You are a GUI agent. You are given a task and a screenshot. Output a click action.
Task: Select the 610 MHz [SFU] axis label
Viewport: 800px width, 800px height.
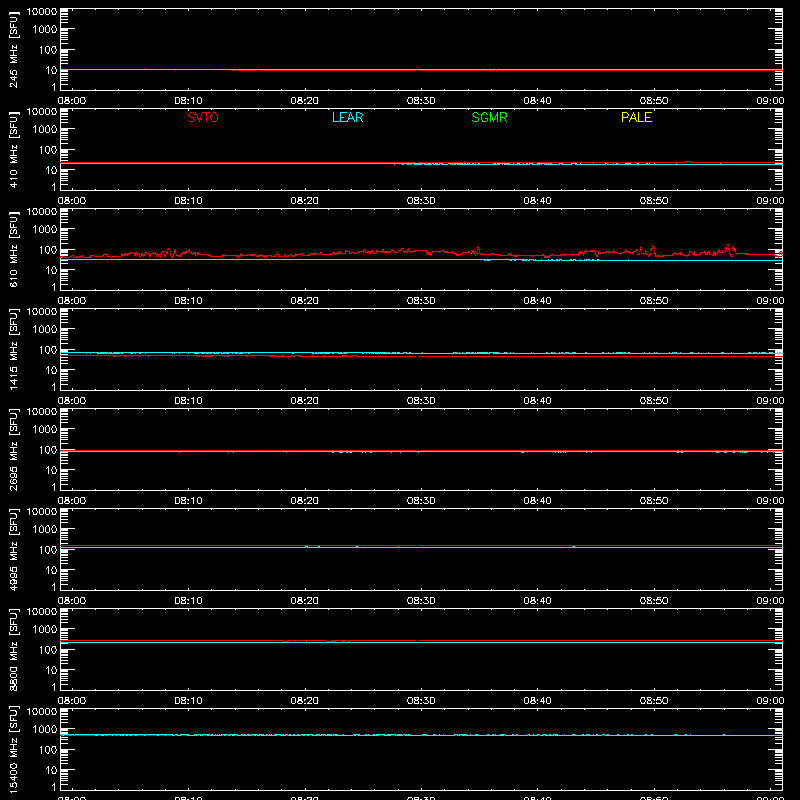click(x=13, y=249)
